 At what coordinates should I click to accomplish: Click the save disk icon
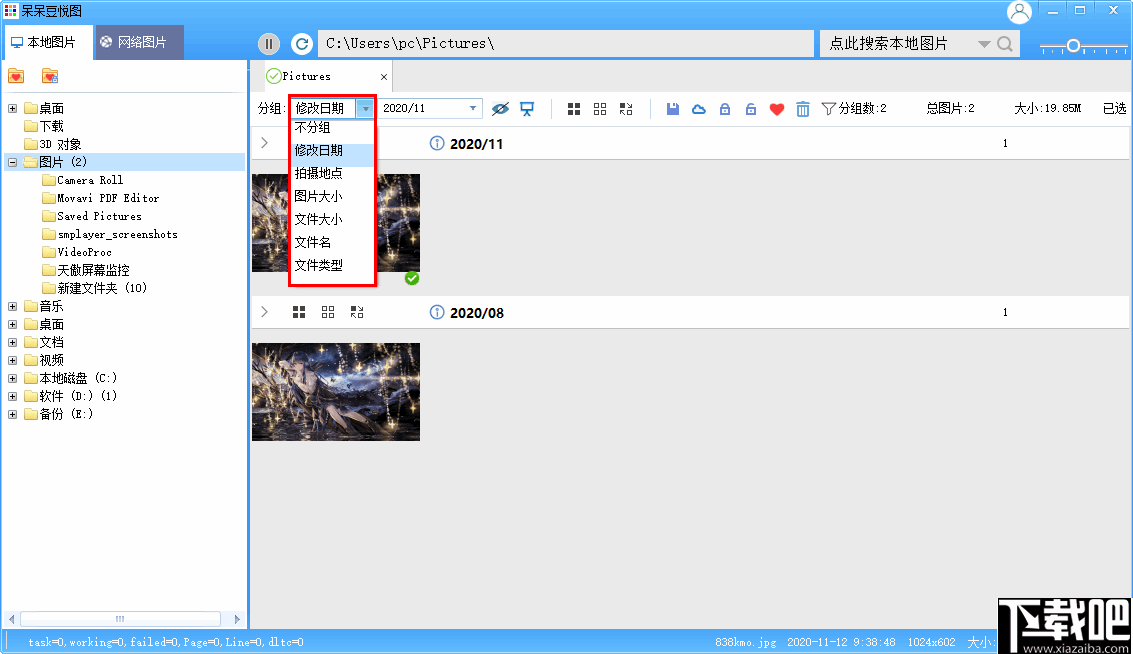pyautogui.click(x=673, y=109)
